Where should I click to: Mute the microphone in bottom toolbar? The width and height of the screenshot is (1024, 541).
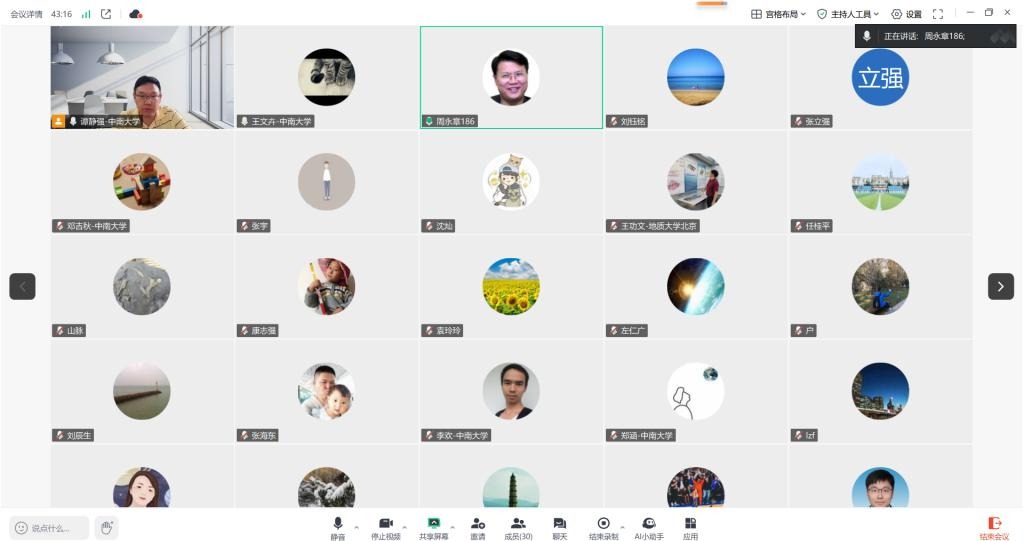[x=338, y=524]
